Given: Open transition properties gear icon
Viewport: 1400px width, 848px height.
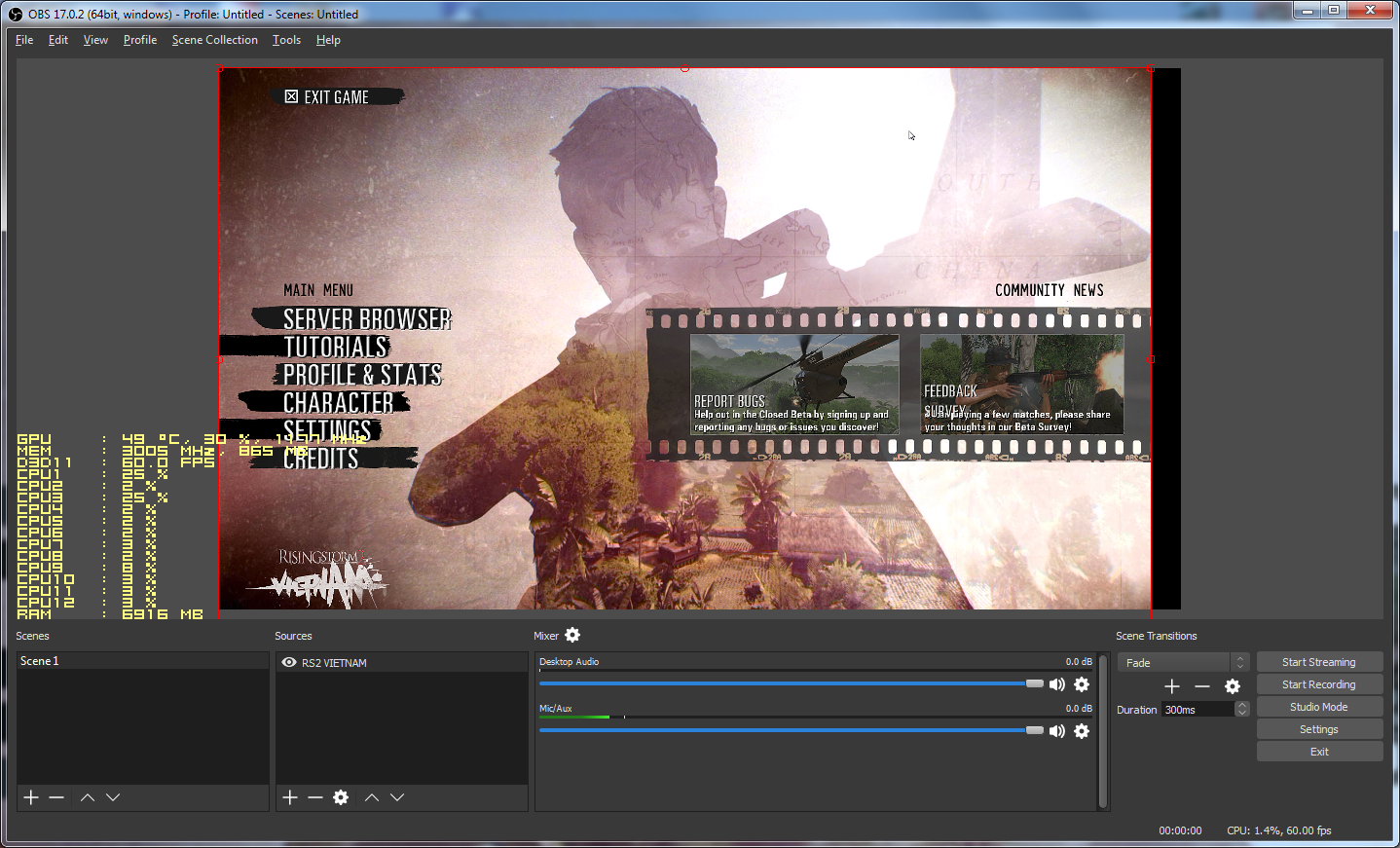Looking at the screenshot, I should [x=1233, y=686].
